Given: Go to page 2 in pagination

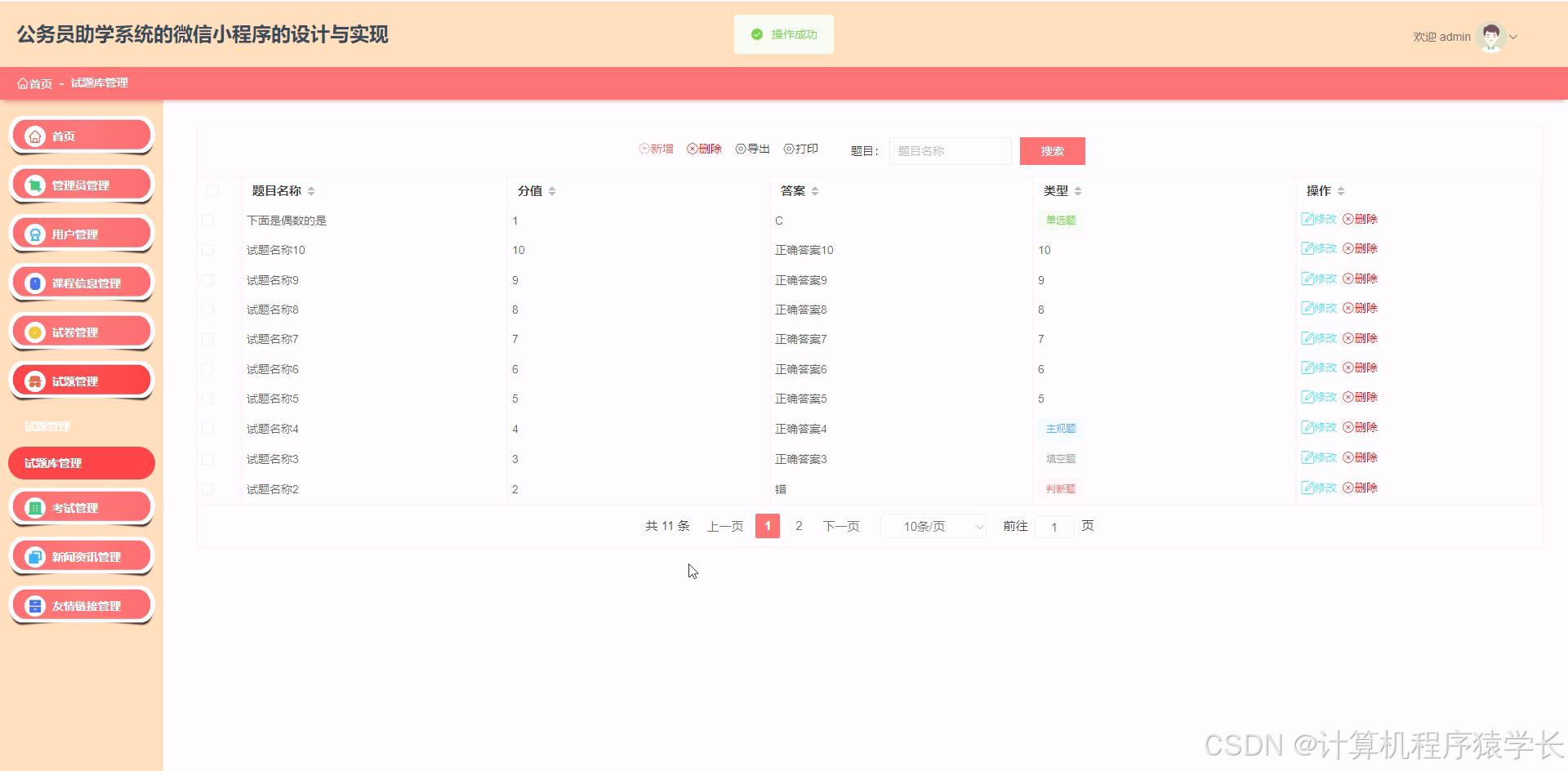Looking at the screenshot, I should (x=798, y=526).
